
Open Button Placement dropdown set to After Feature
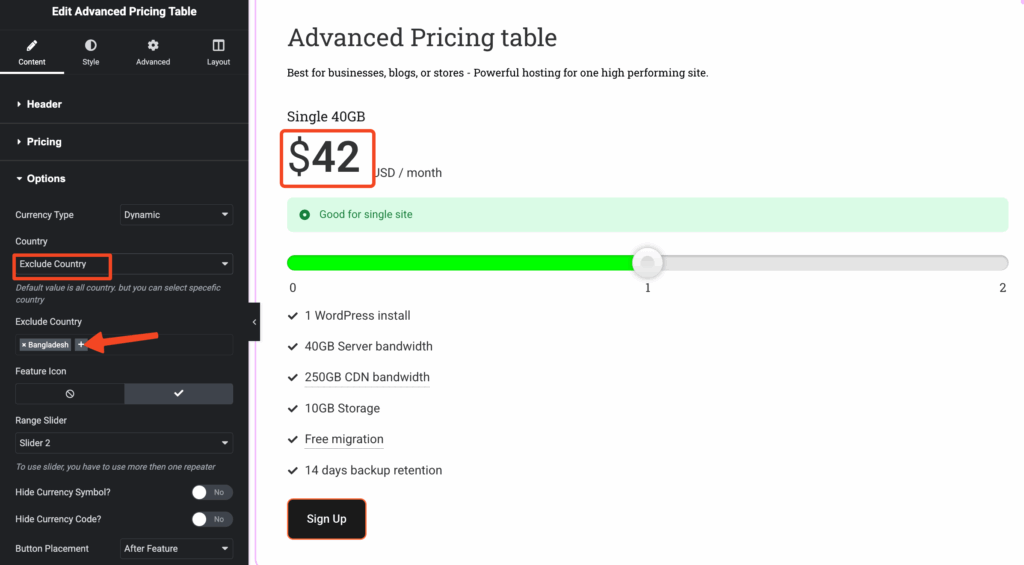[176, 549]
